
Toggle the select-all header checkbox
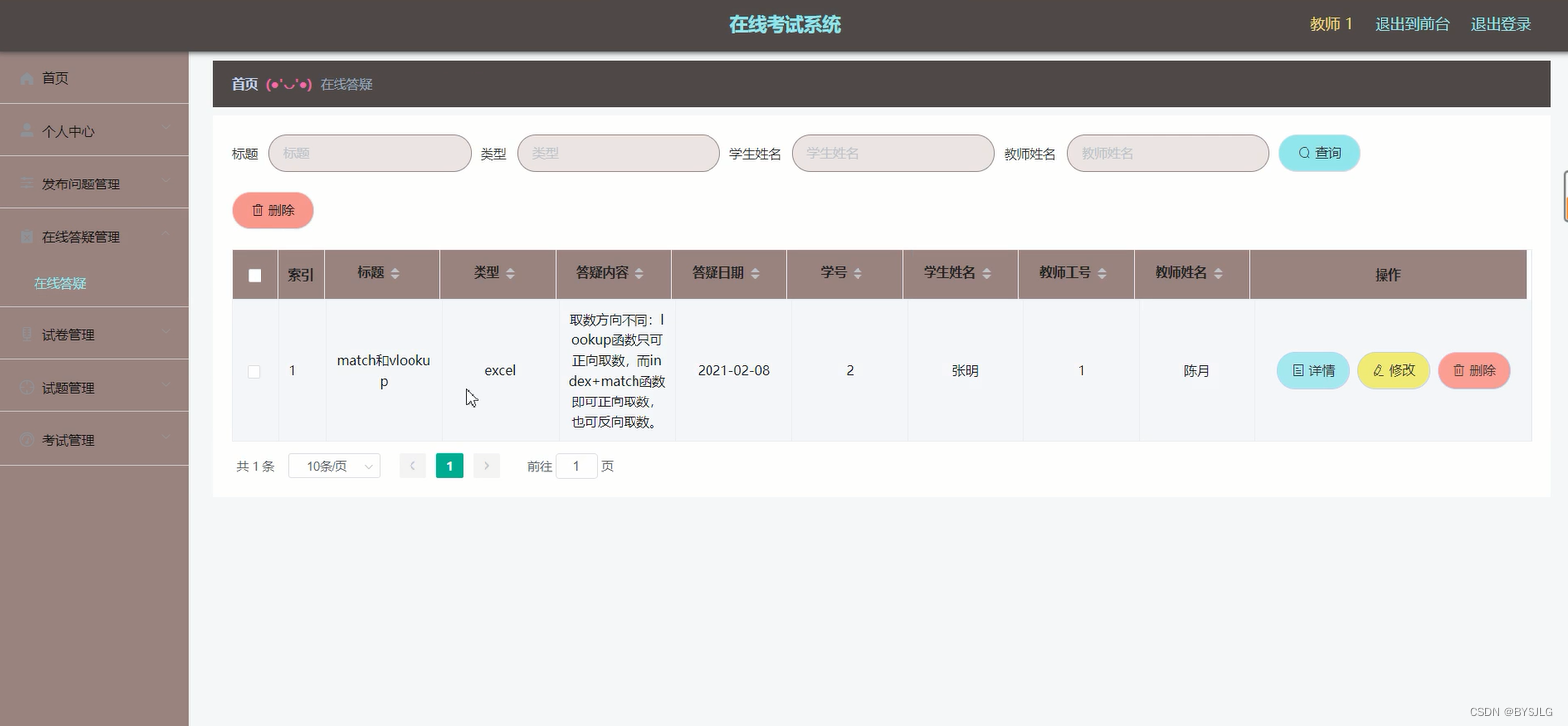[x=255, y=275]
